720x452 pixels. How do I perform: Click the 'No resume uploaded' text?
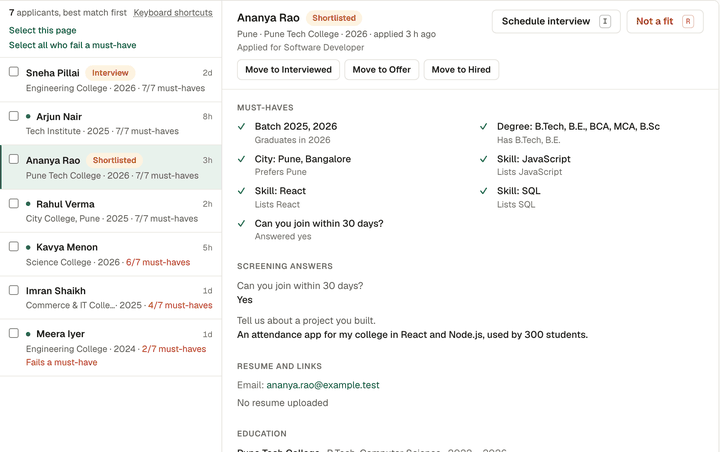(x=282, y=403)
